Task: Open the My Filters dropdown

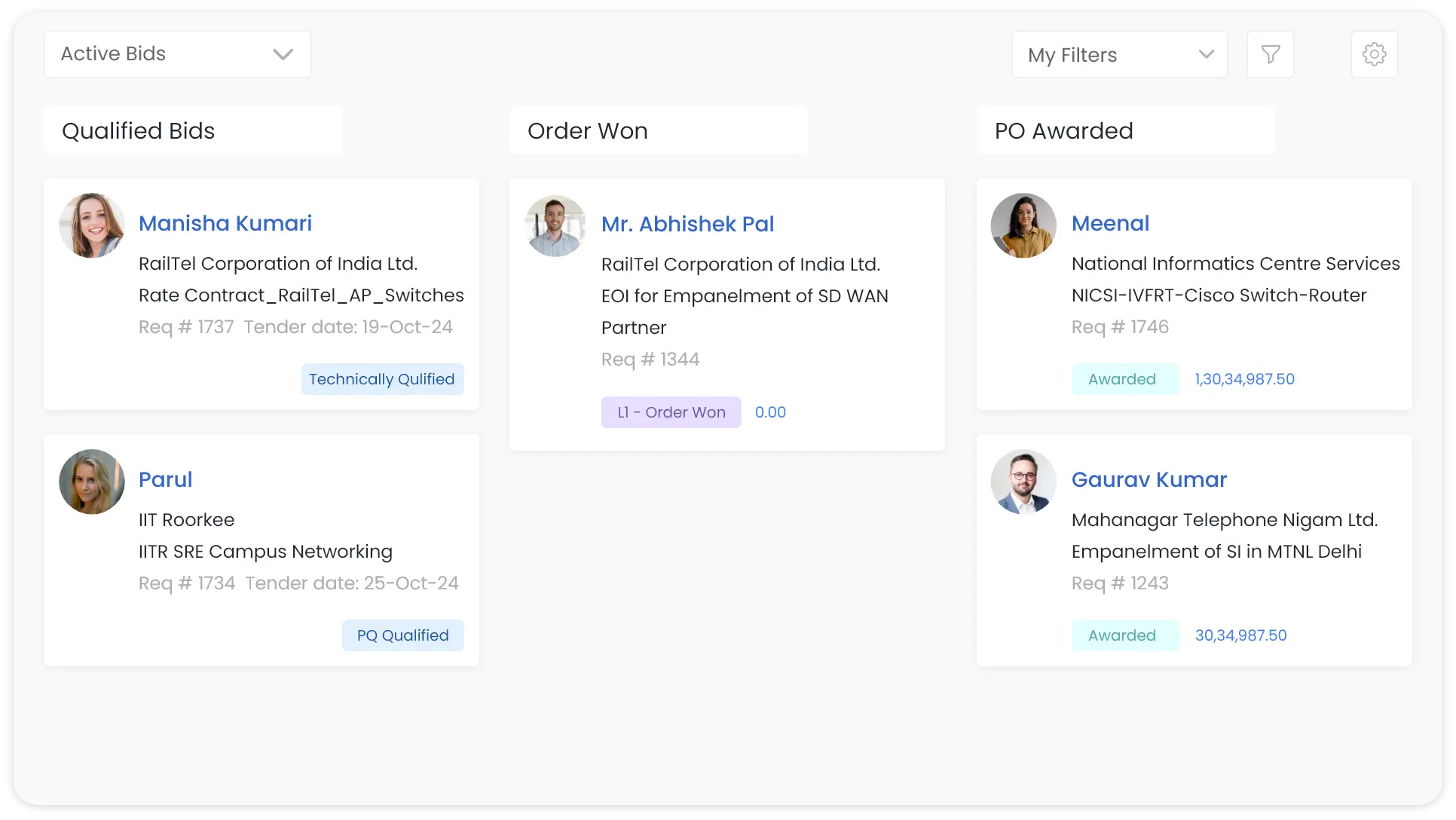Action: tap(1119, 54)
